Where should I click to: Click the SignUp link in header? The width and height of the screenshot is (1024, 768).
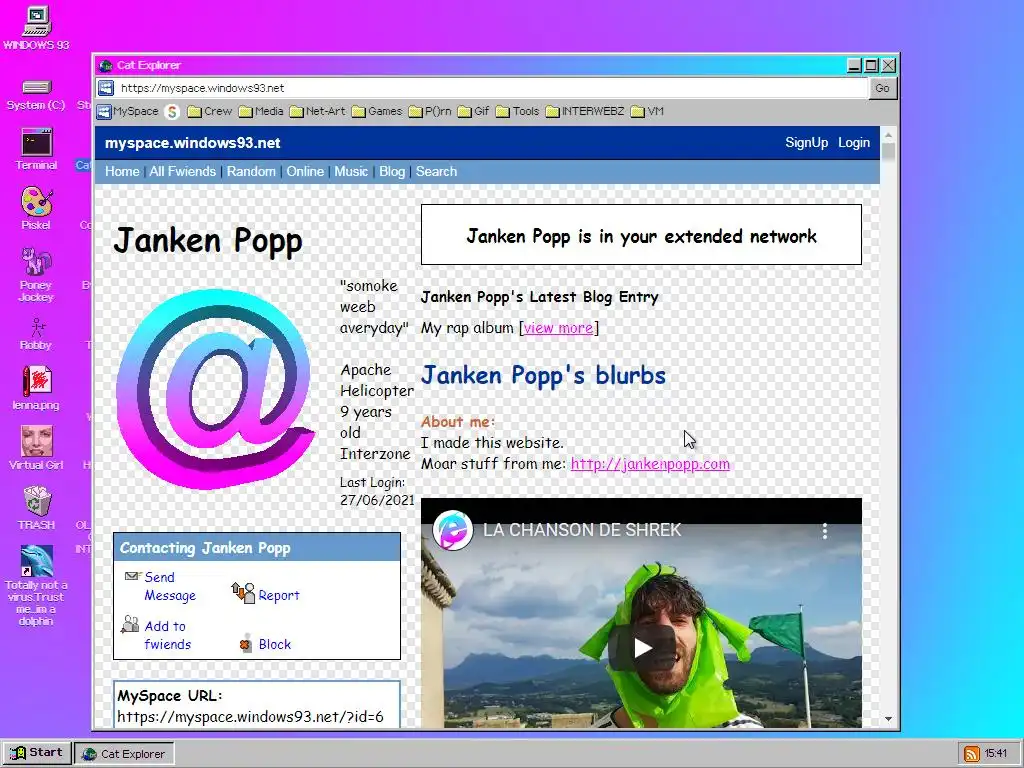(807, 142)
